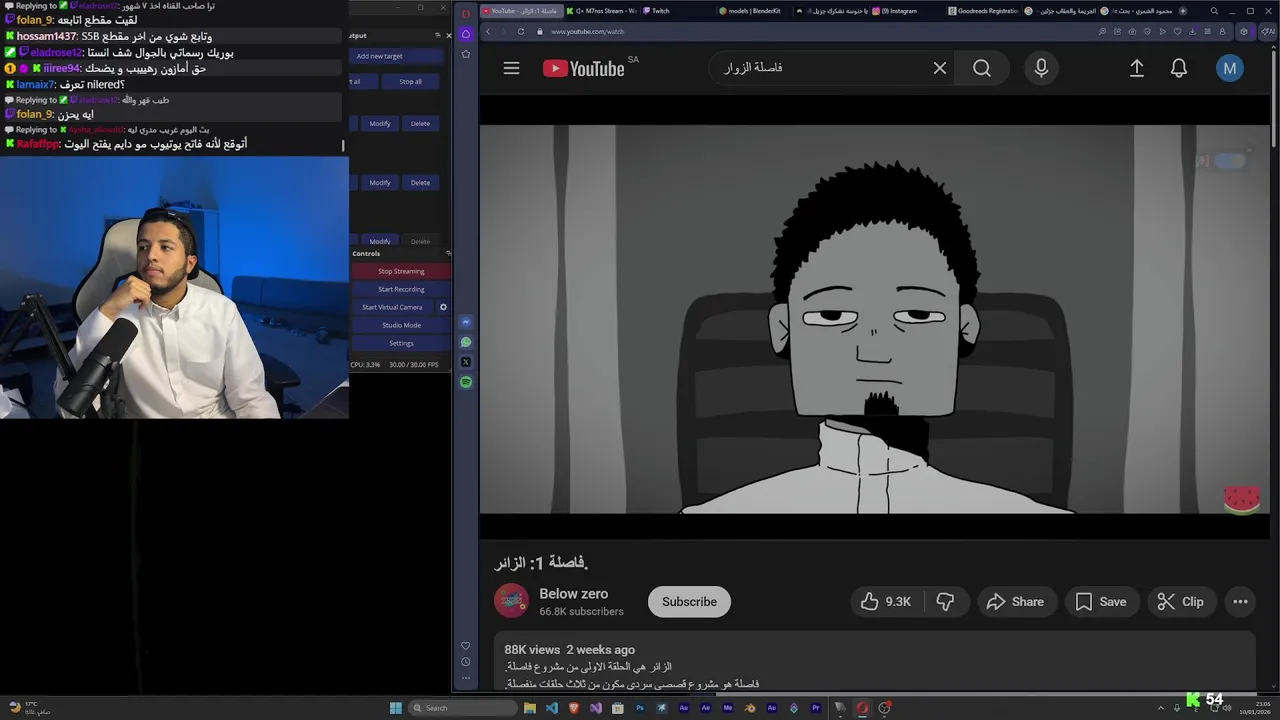
Task: Open virtual camera settings gear in OBS
Action: point(443,307)
